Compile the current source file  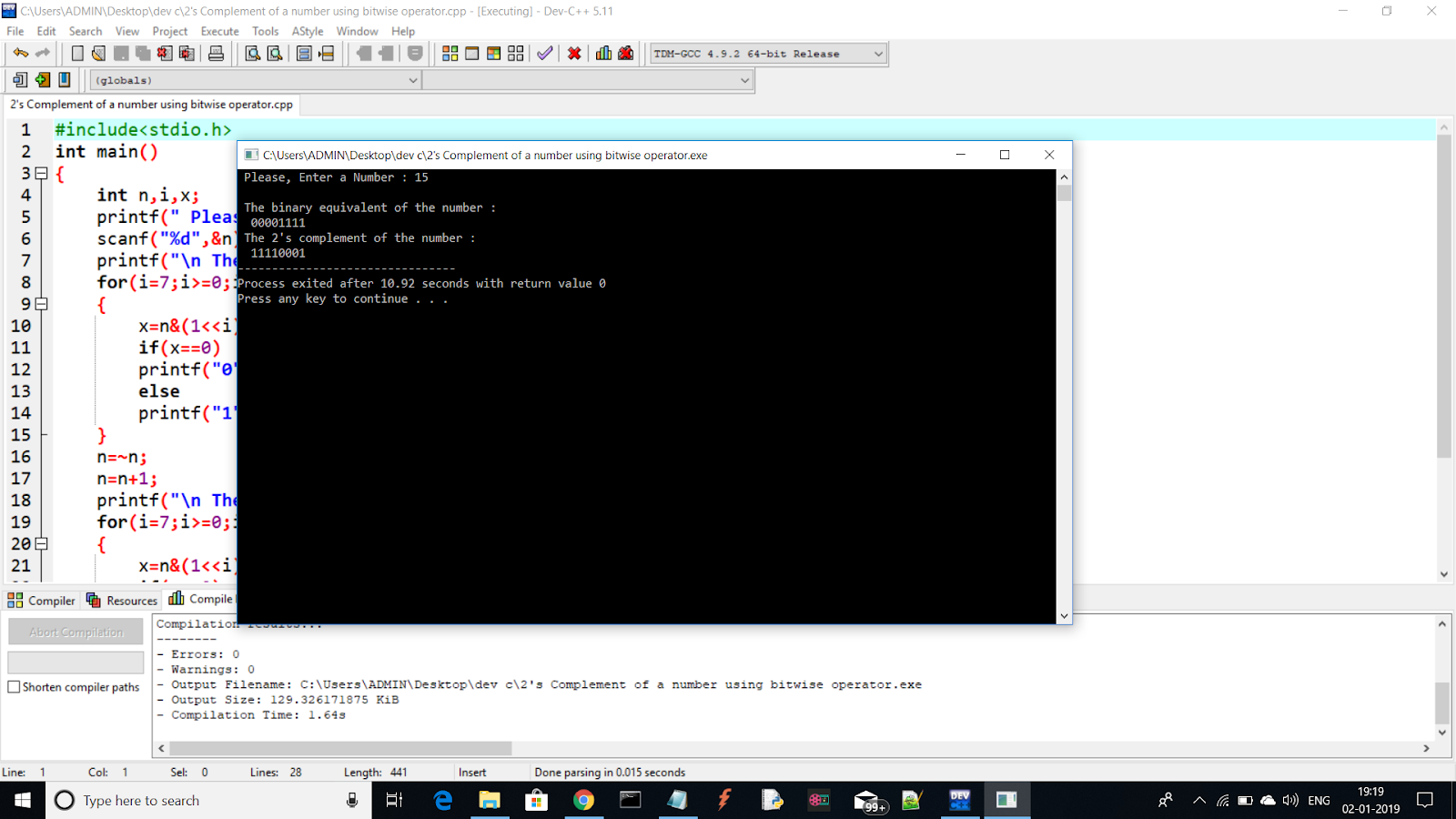click(x=450, y=53)
